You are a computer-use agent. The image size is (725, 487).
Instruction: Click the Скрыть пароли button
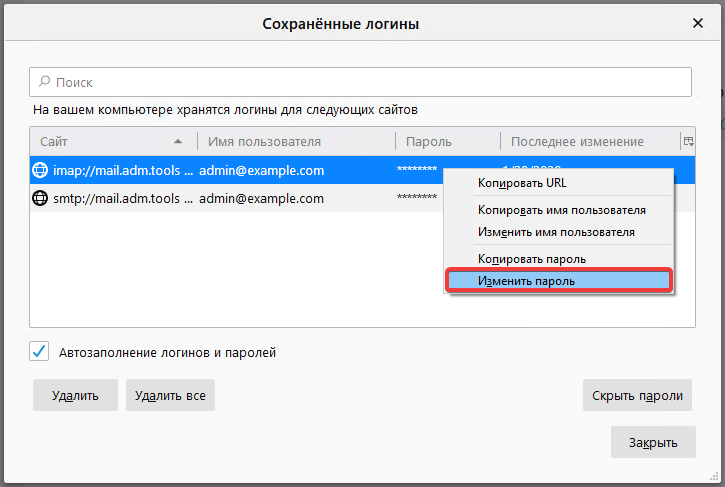pos(637,395)
